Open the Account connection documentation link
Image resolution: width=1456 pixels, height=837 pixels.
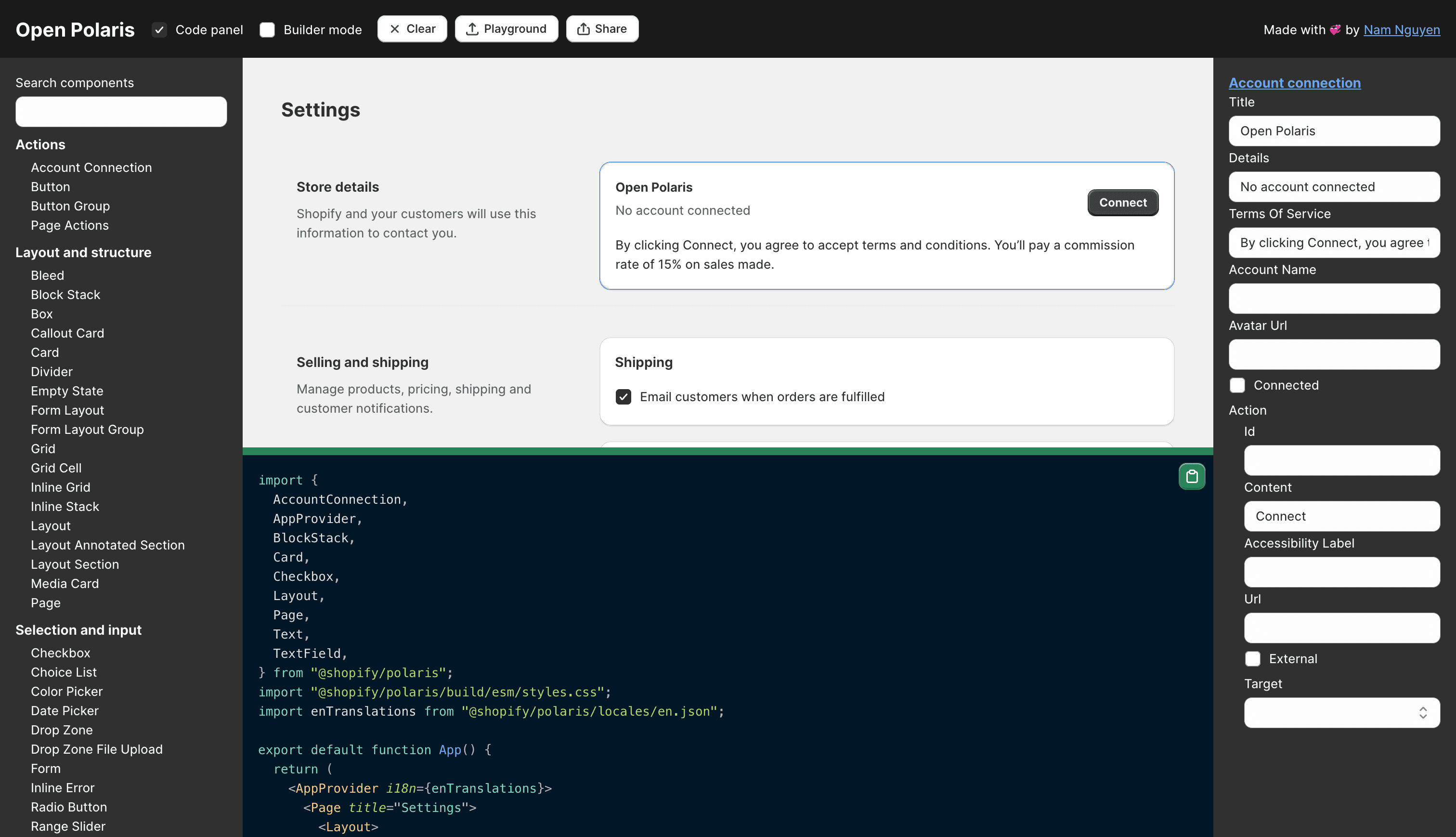coord(1294,82)
